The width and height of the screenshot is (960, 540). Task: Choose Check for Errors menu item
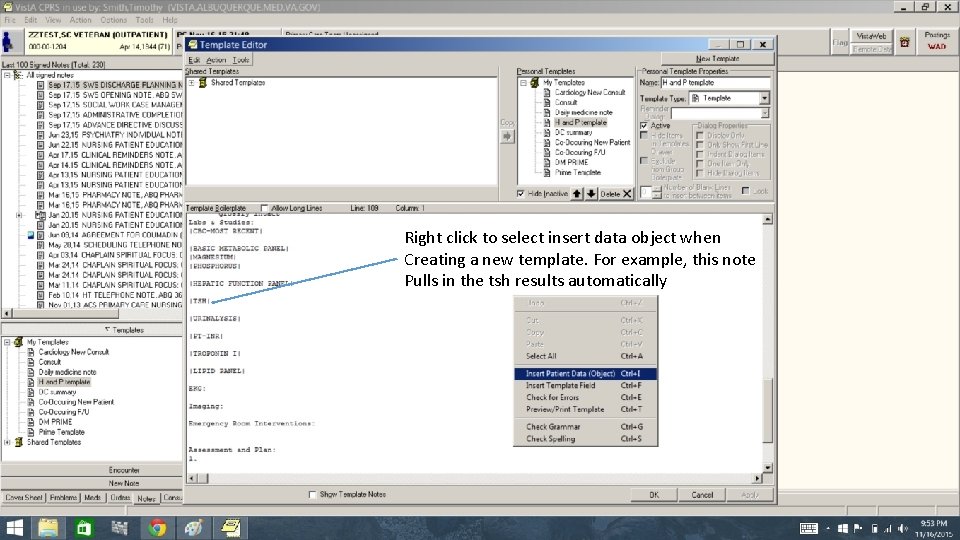tap(585, 397)
